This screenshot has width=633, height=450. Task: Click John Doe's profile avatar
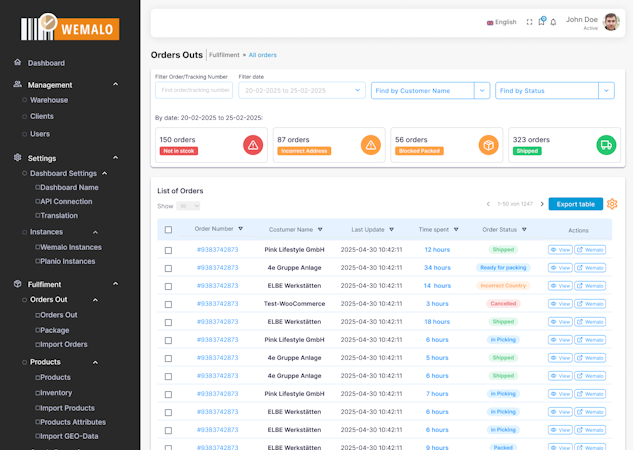[611, 22]
